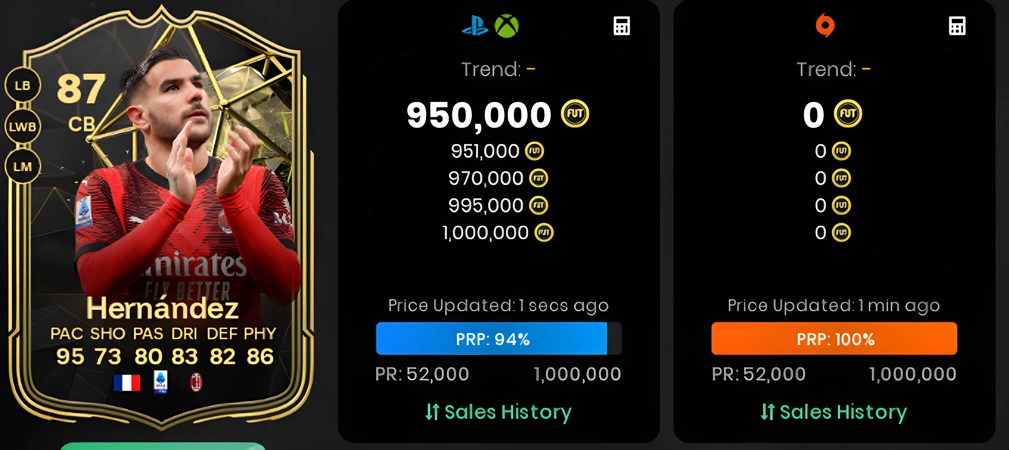Click the AC Milan club badge on card
Screen dimensions: 1009x450
[x=196, y=382]
